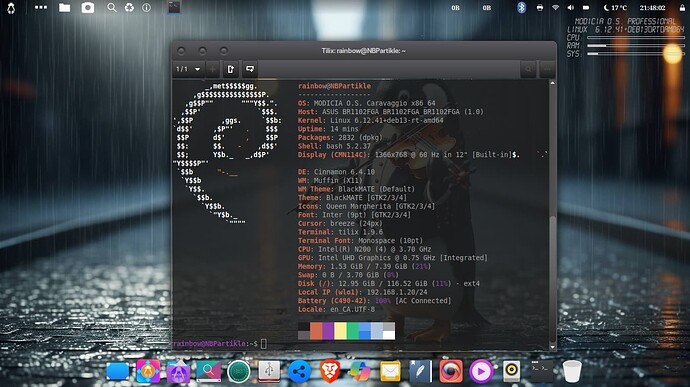
Task: Select the terminal window entry in top panel
Action: (x=174, y=7)
